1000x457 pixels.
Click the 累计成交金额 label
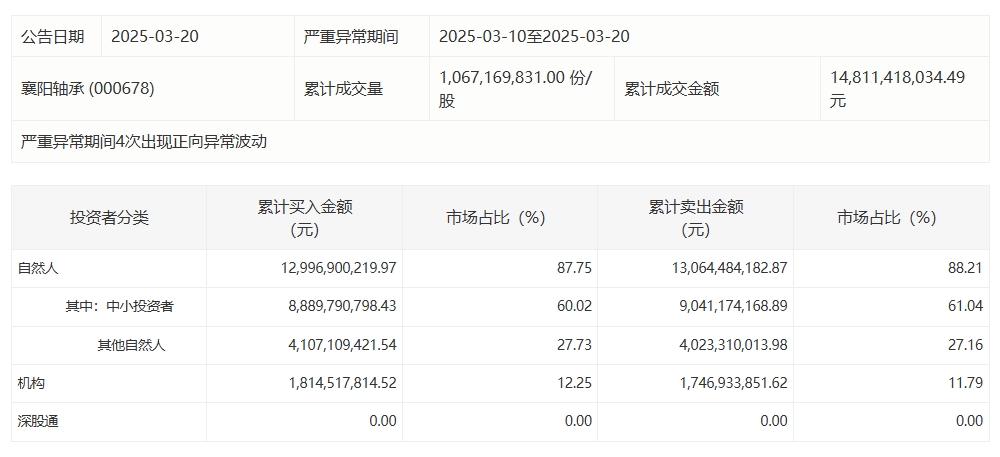click(671, 88)
